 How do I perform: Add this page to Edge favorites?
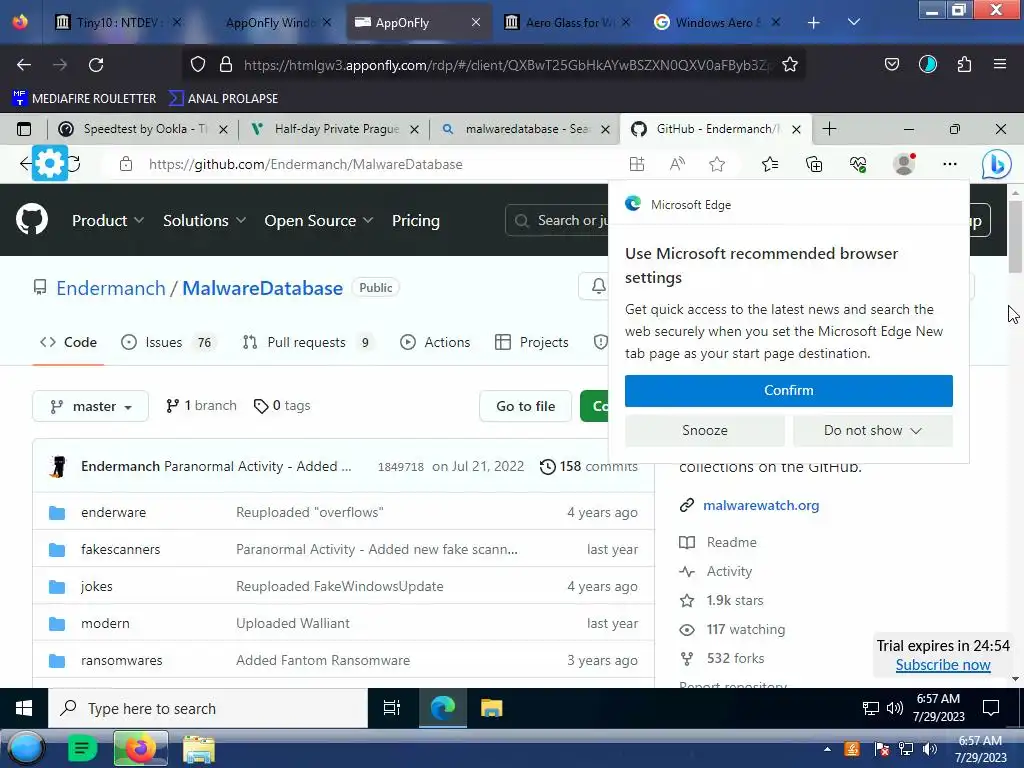pyautogui.click(x=717, y=165)
